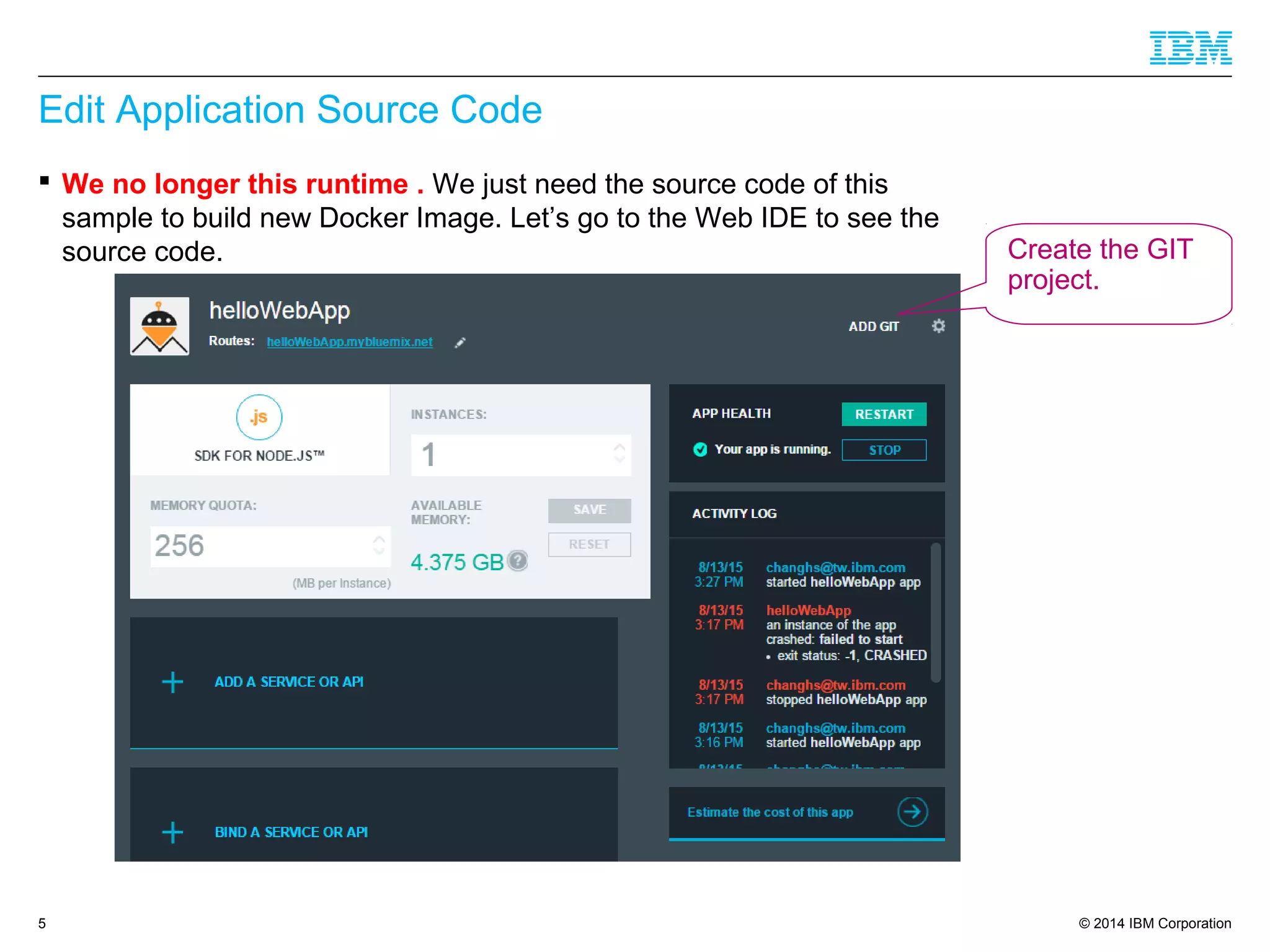Click SDK FOR NODE.JS label

pos(259,456)
